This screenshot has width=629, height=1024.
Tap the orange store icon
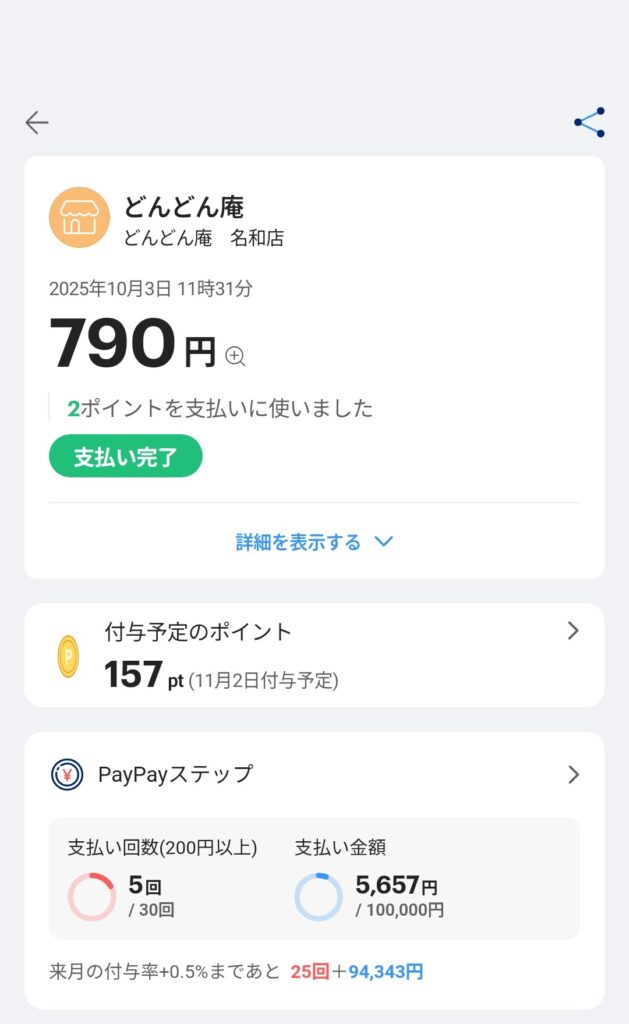(x=79, y=217)
